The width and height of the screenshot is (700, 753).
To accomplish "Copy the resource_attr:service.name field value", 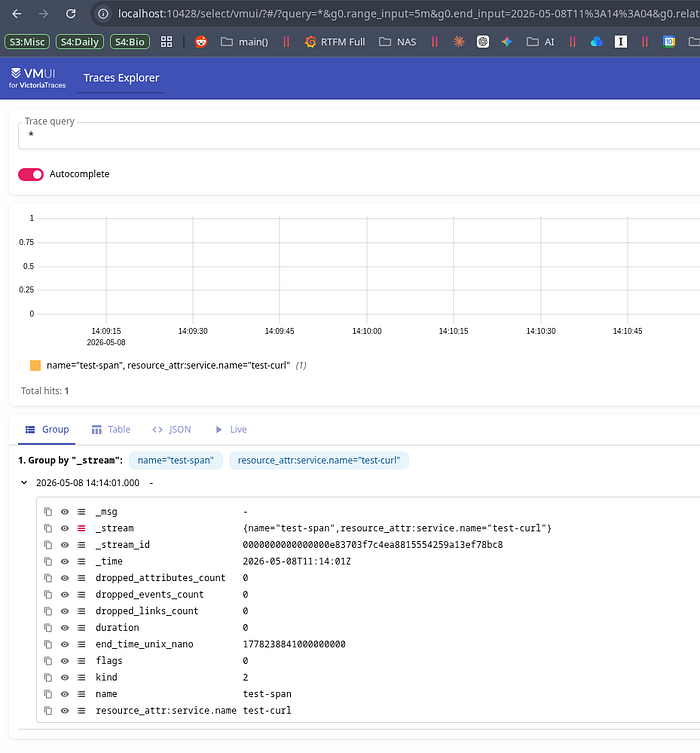I will [48, 711].
